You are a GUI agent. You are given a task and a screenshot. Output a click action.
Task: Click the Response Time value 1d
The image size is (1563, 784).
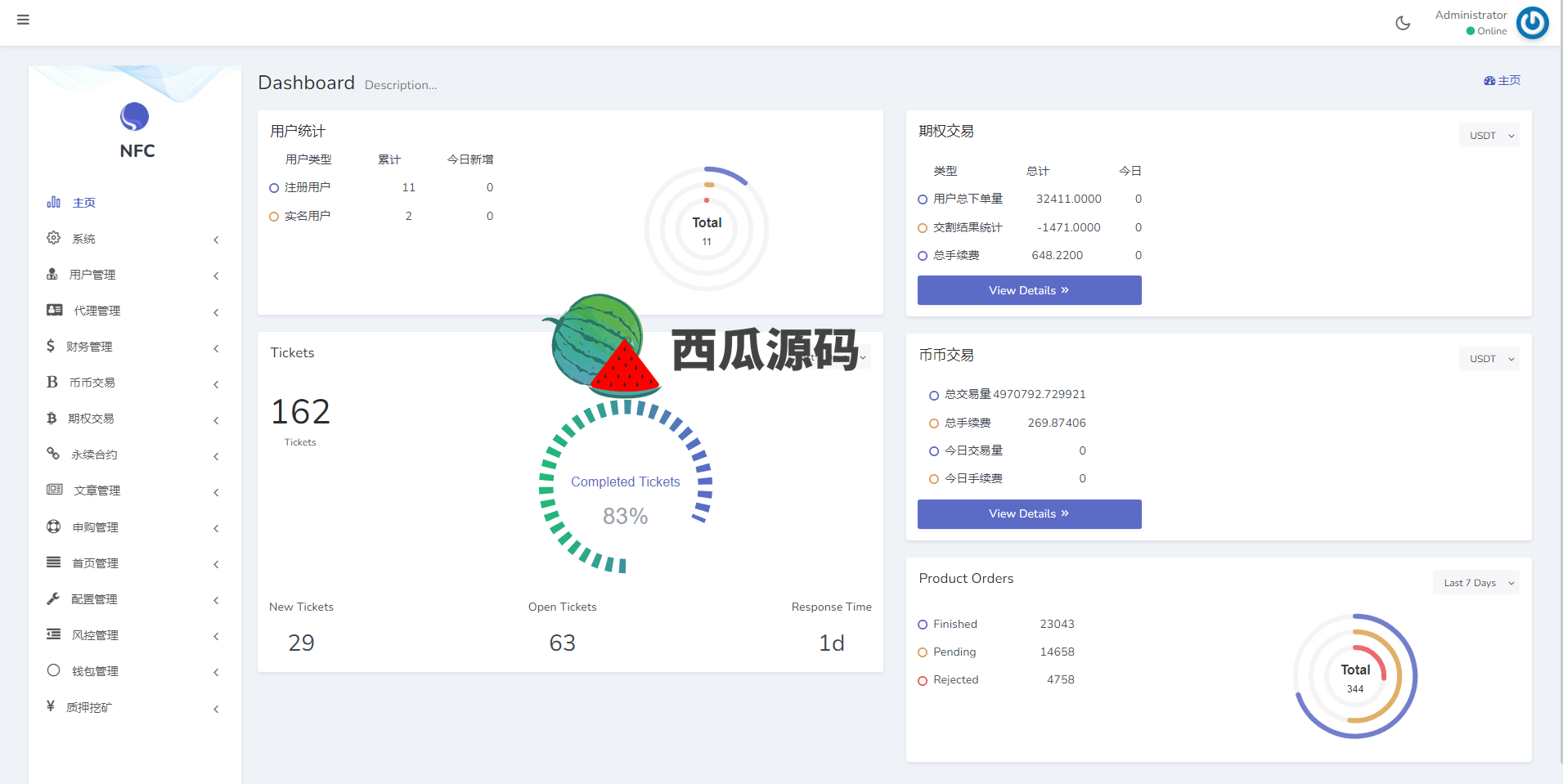pyautogui.click(x=832, y=643)
